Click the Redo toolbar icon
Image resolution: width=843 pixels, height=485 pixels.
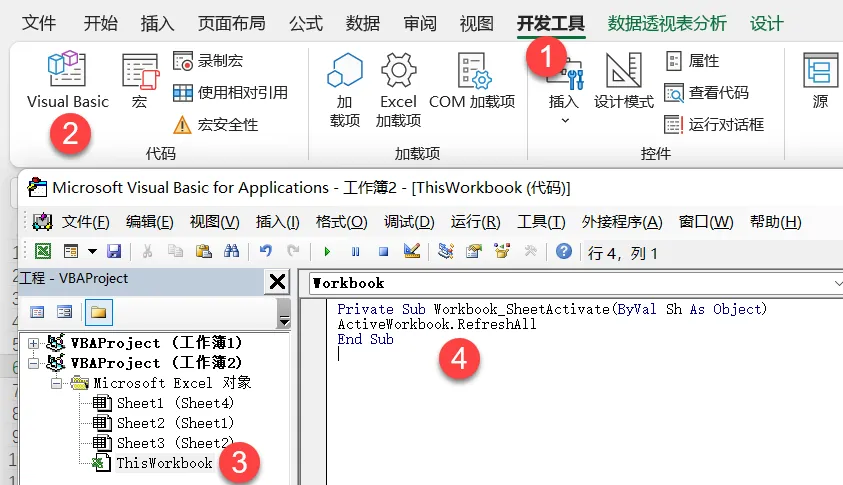[294, 251]
